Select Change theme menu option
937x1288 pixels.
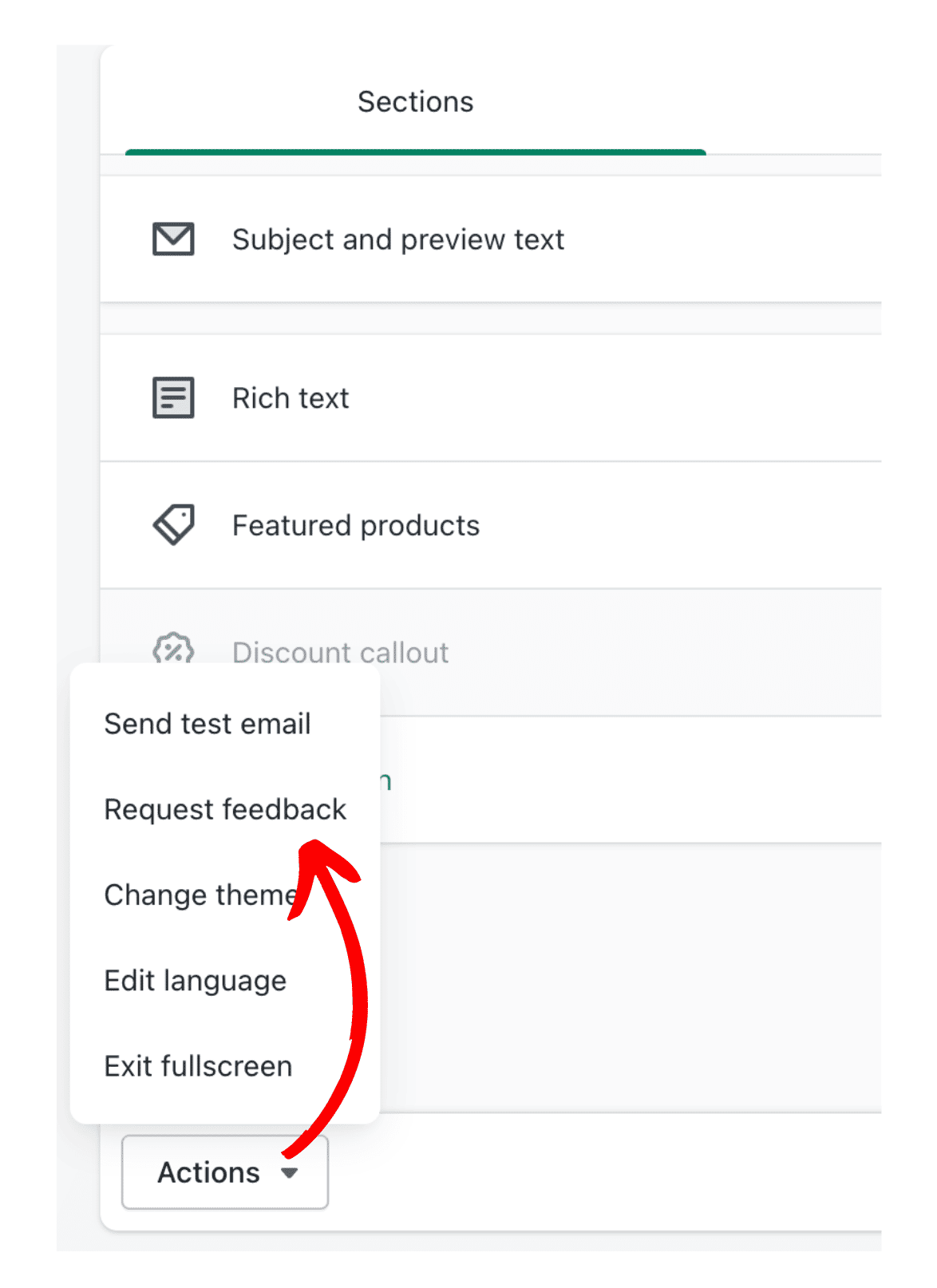(200, 895)
